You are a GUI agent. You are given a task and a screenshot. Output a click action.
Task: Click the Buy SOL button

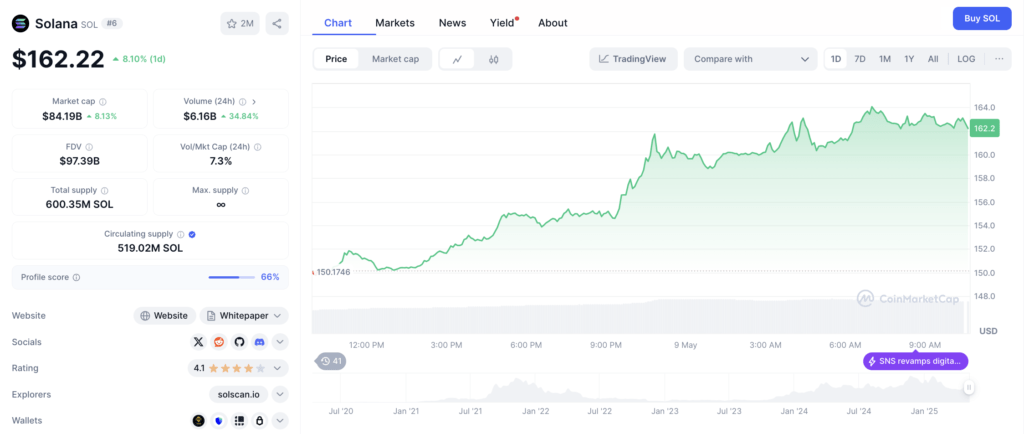[982, 18]
